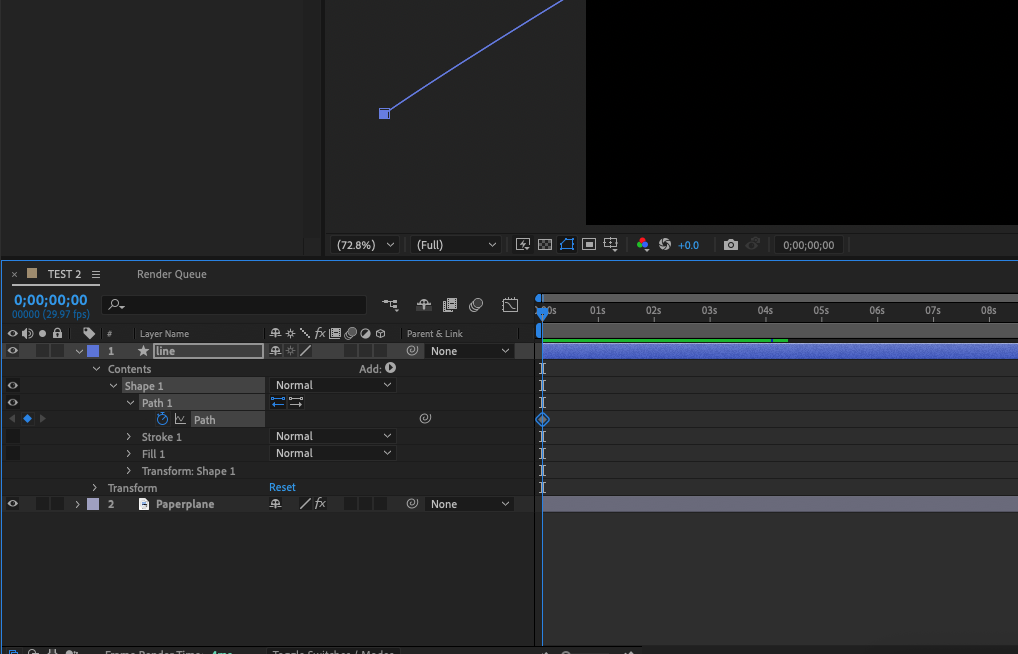The image size is (1018, 654).
Task: Open the viewer resolution dropdown (Full)
Action: click(x=456, y=245)
